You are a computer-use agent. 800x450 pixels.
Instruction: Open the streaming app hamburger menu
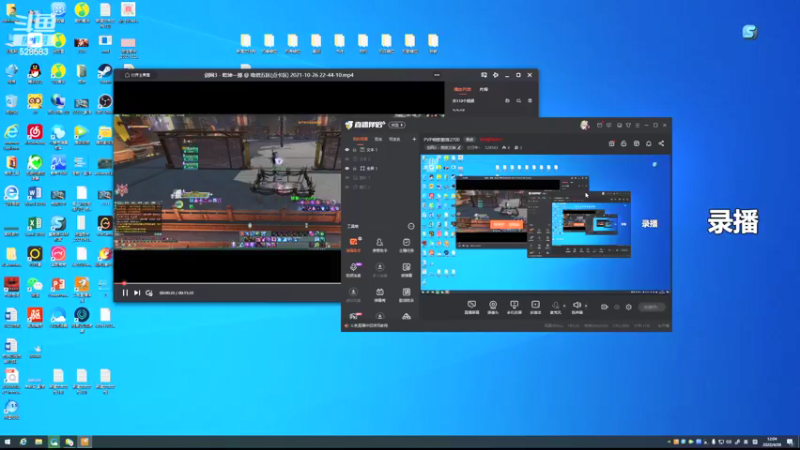637,125
